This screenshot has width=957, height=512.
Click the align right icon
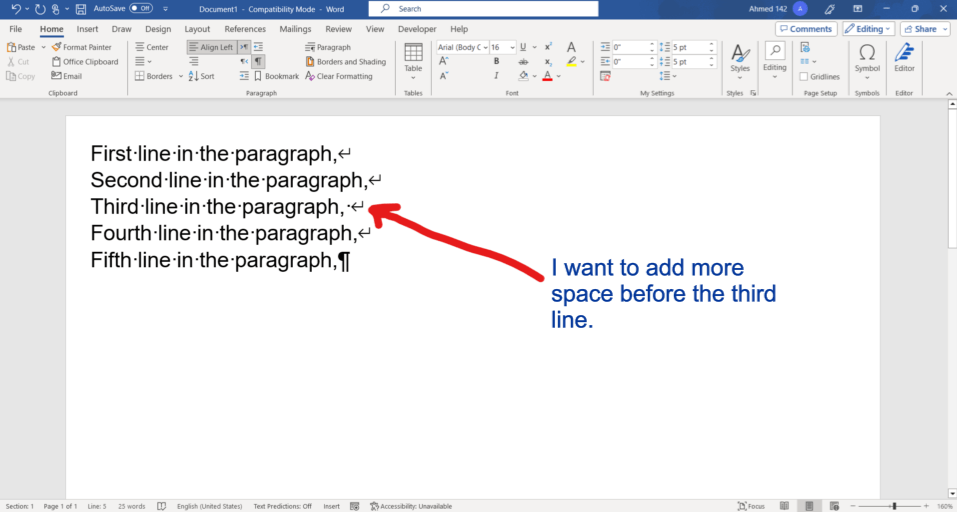click(193, 62)
